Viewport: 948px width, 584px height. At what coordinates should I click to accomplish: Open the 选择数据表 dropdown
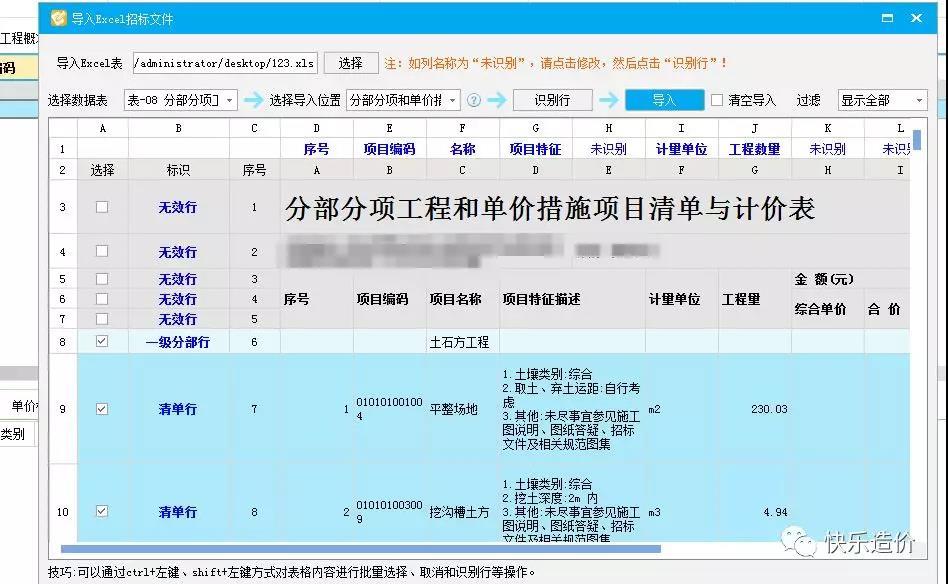(180, 101)
